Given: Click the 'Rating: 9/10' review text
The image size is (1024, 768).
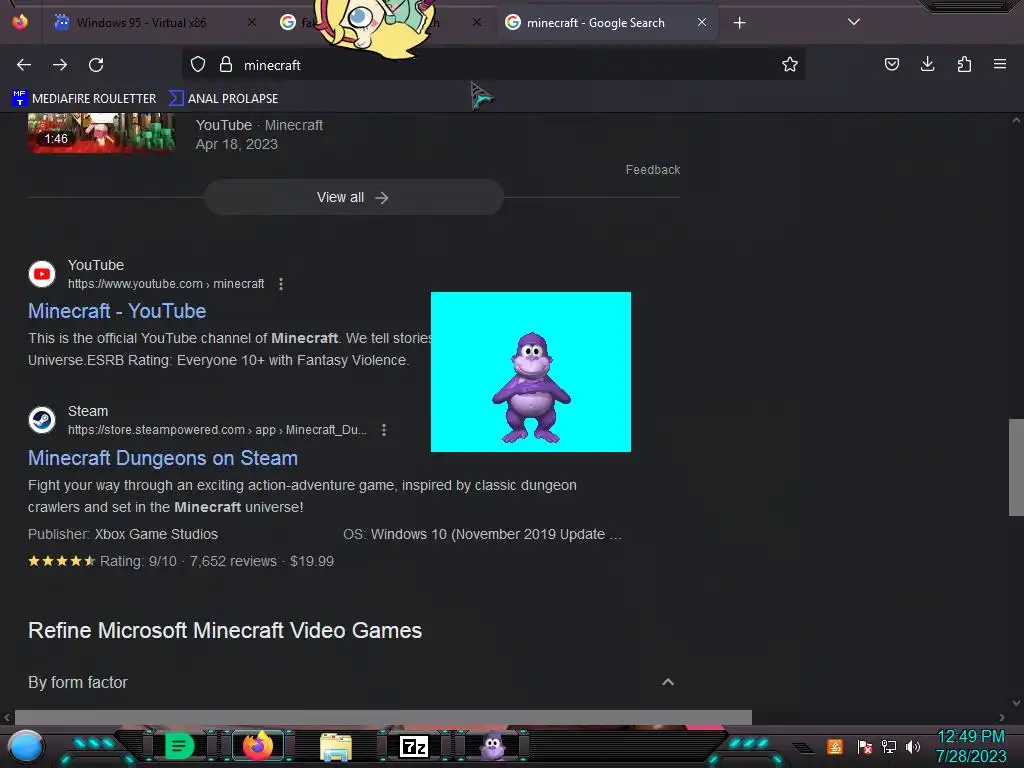Looking at the screenshot, I should coord(138,561).
